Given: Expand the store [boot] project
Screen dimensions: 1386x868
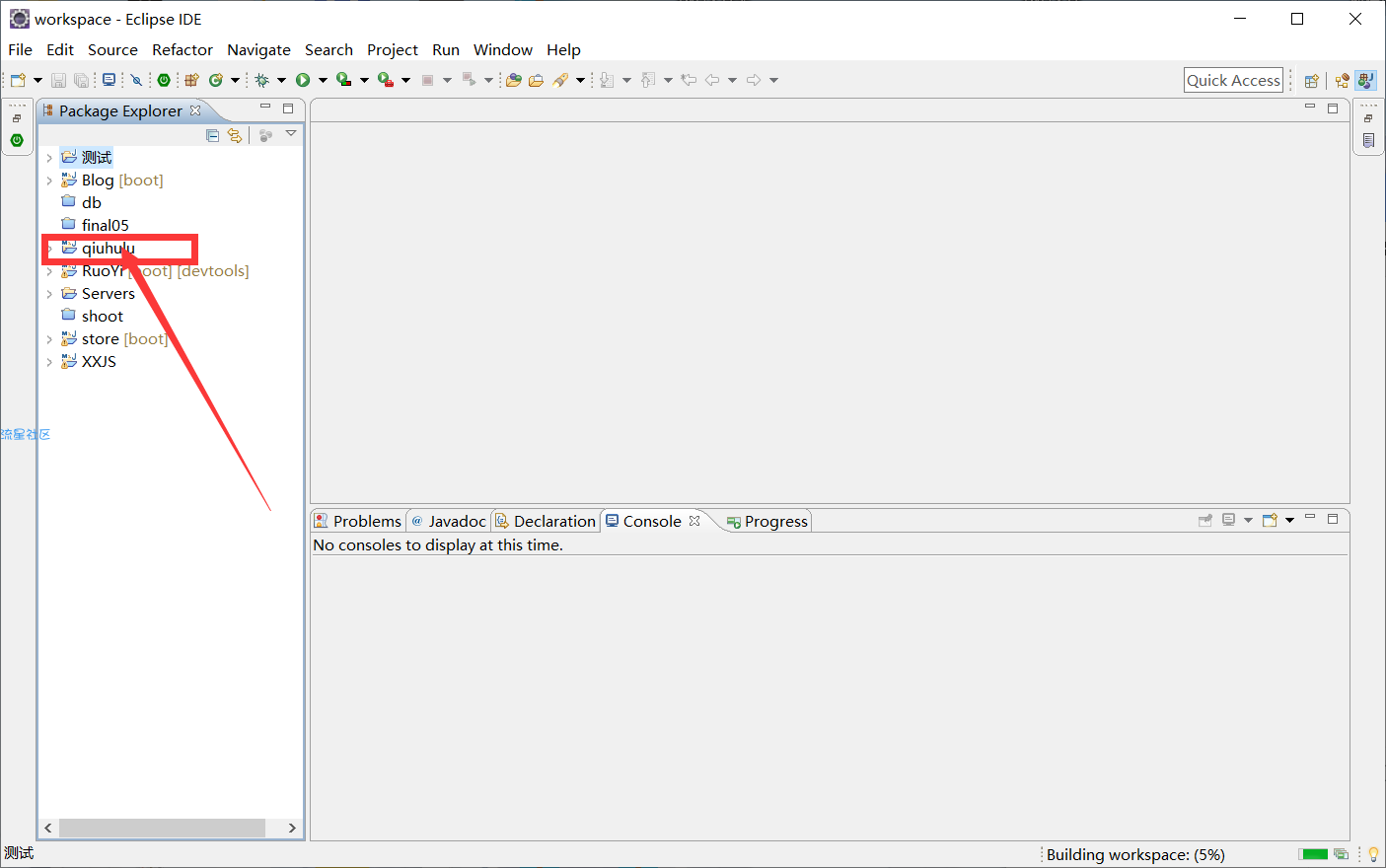Looking at the screenshot, I should pos(49,339).
